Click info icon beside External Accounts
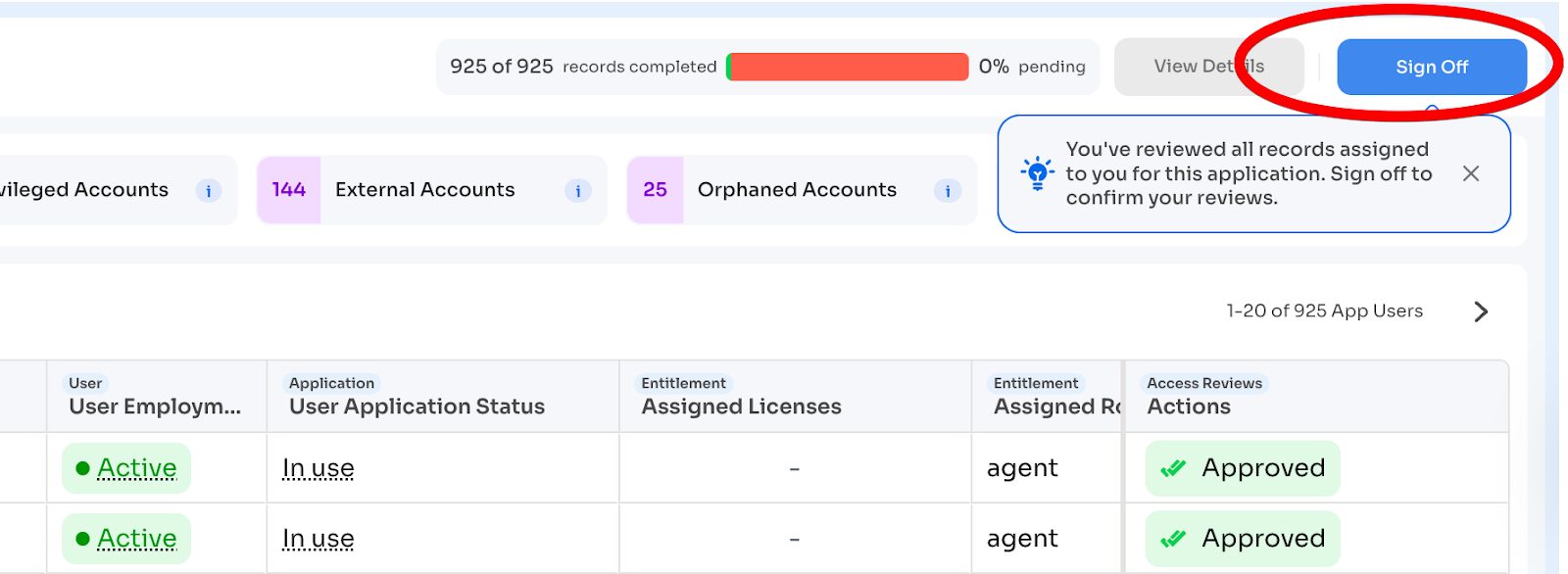 [578, 191]
